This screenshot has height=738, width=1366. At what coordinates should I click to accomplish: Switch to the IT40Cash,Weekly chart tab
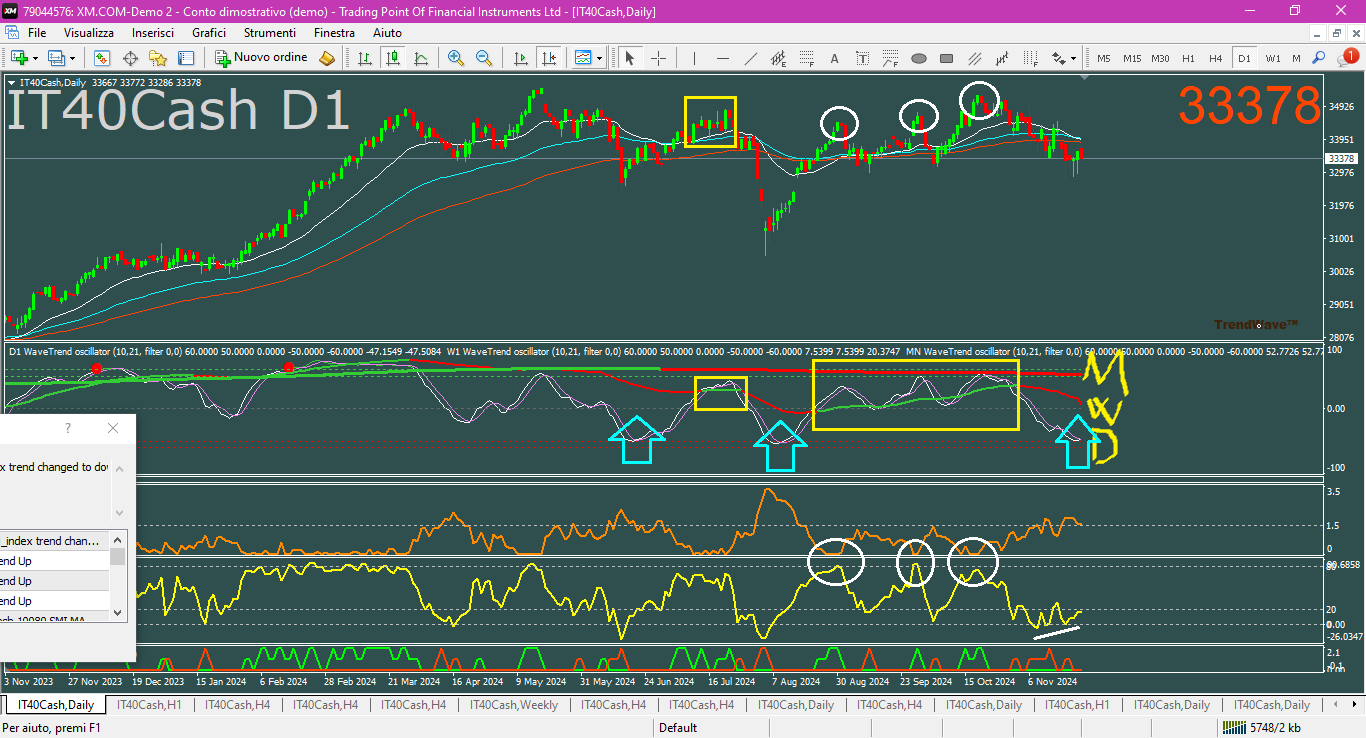[514, 705]
